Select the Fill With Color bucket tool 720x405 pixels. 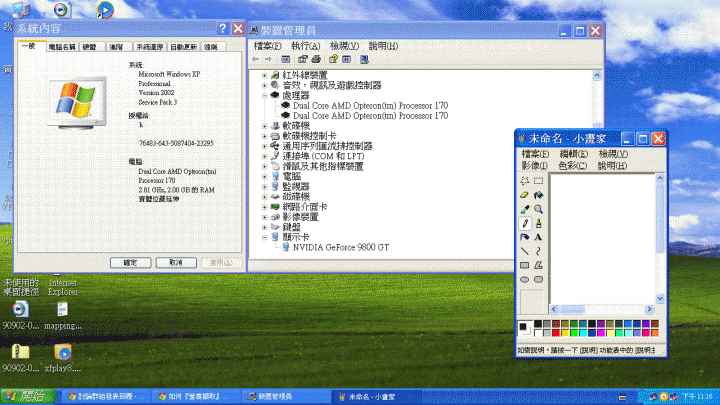(x=539, y=195)
